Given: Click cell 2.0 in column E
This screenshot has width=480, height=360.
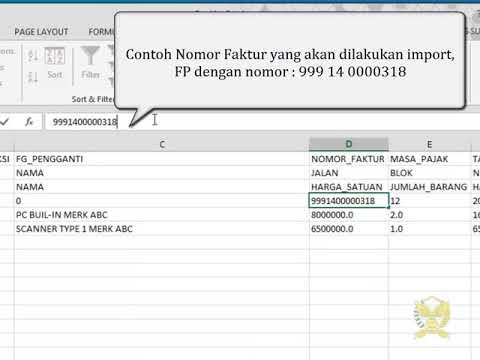Looking at the screenshot, I should click(430, 215).
